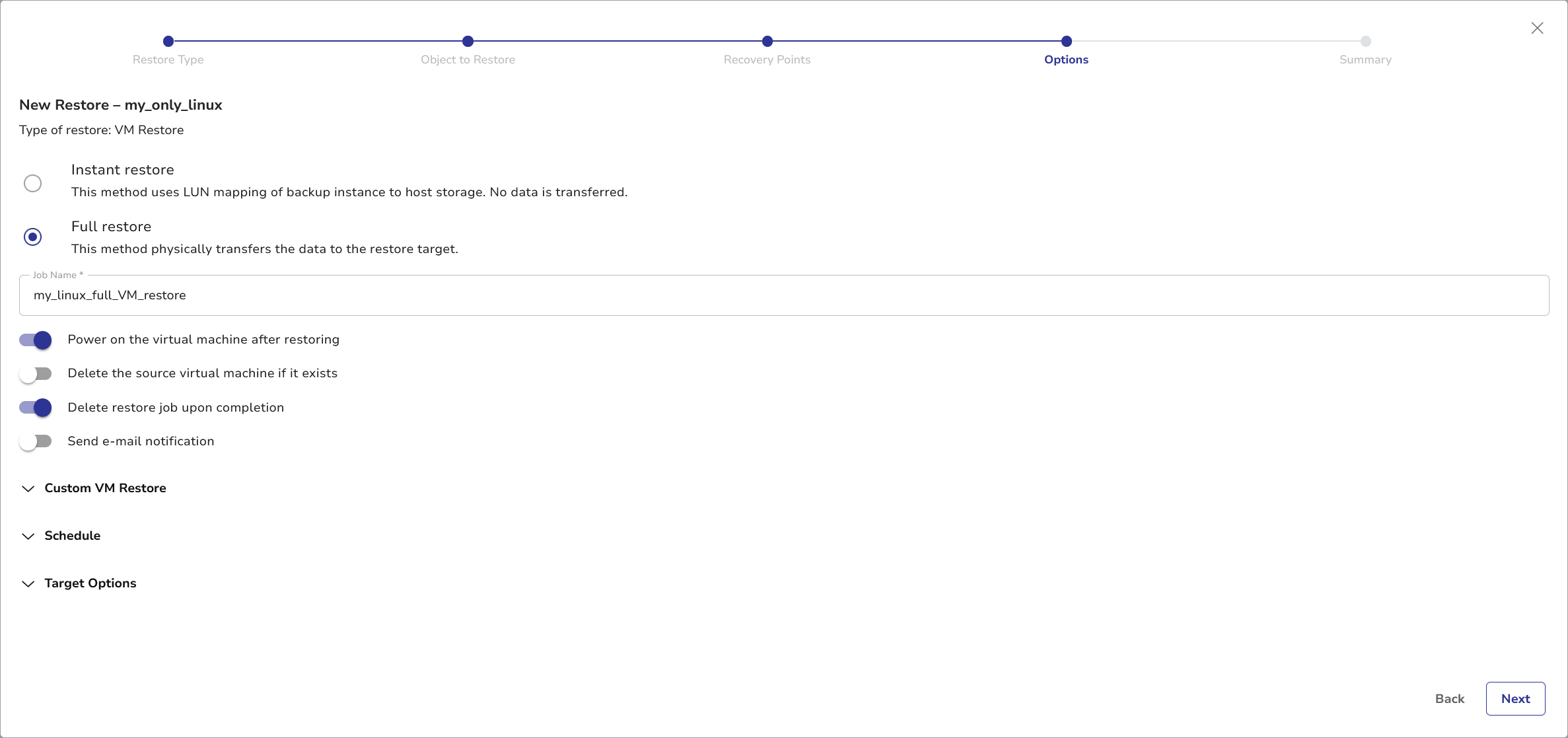Click the Restore Type step dot
This screenshot has height=738, width=1568.
168,41
